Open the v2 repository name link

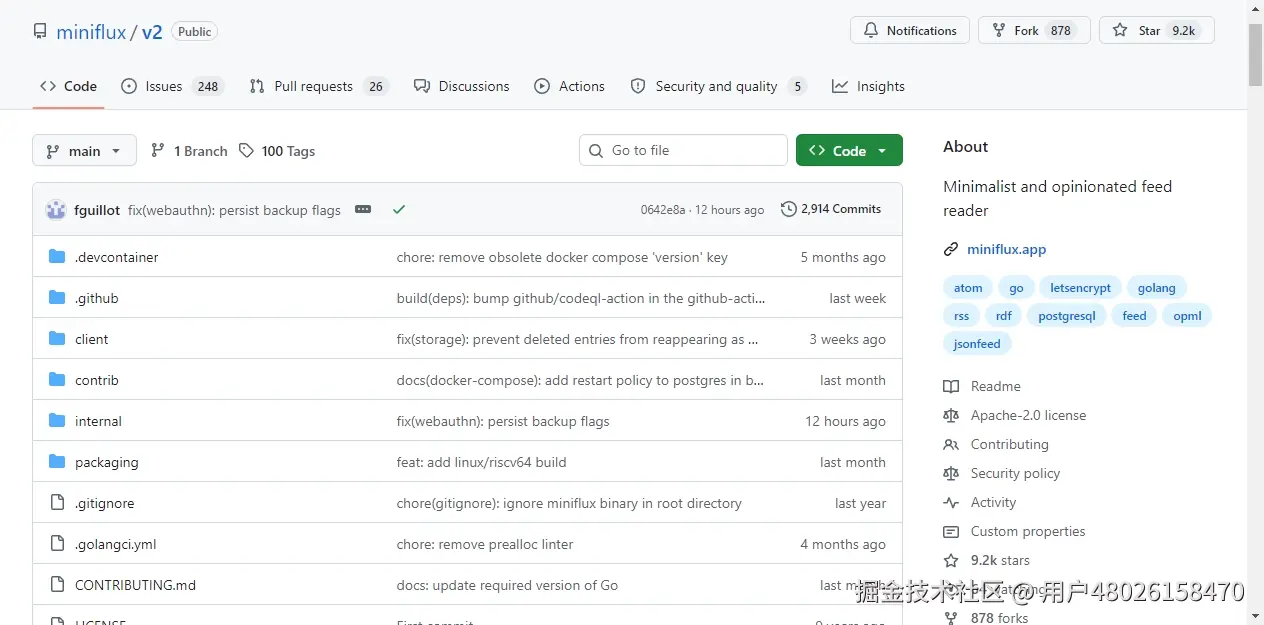pos(152,32)
